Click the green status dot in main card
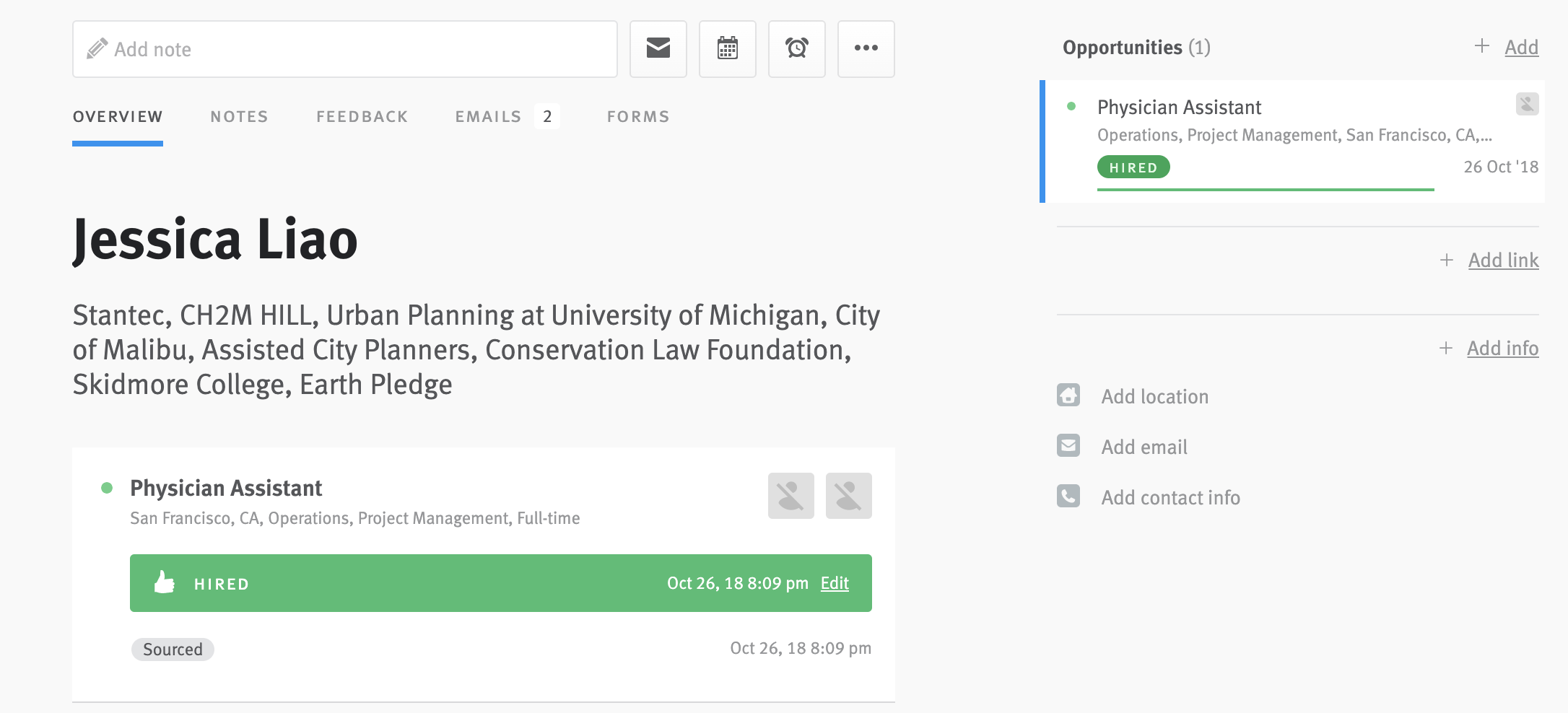The width and height of the screenshot is (1568, 713). point(107,488)
